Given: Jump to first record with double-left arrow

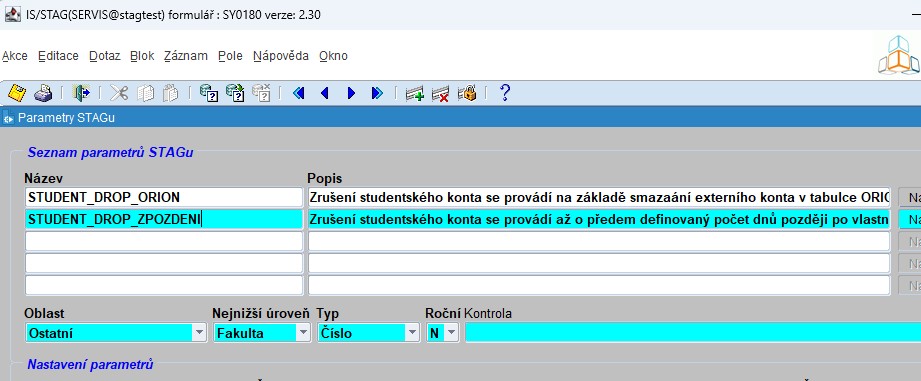Looking at the screenshot, I should coord(298,93).
